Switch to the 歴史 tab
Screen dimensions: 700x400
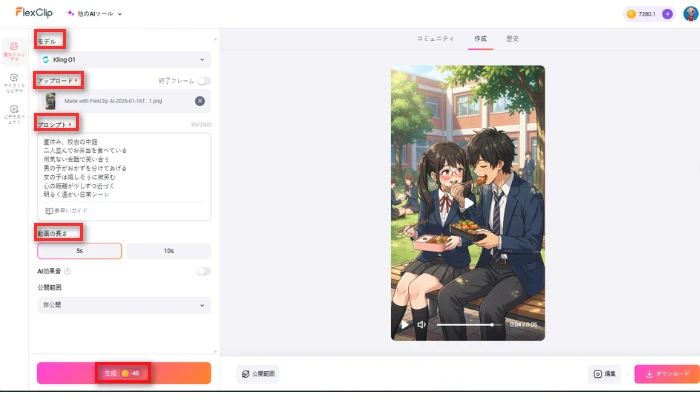512,39
